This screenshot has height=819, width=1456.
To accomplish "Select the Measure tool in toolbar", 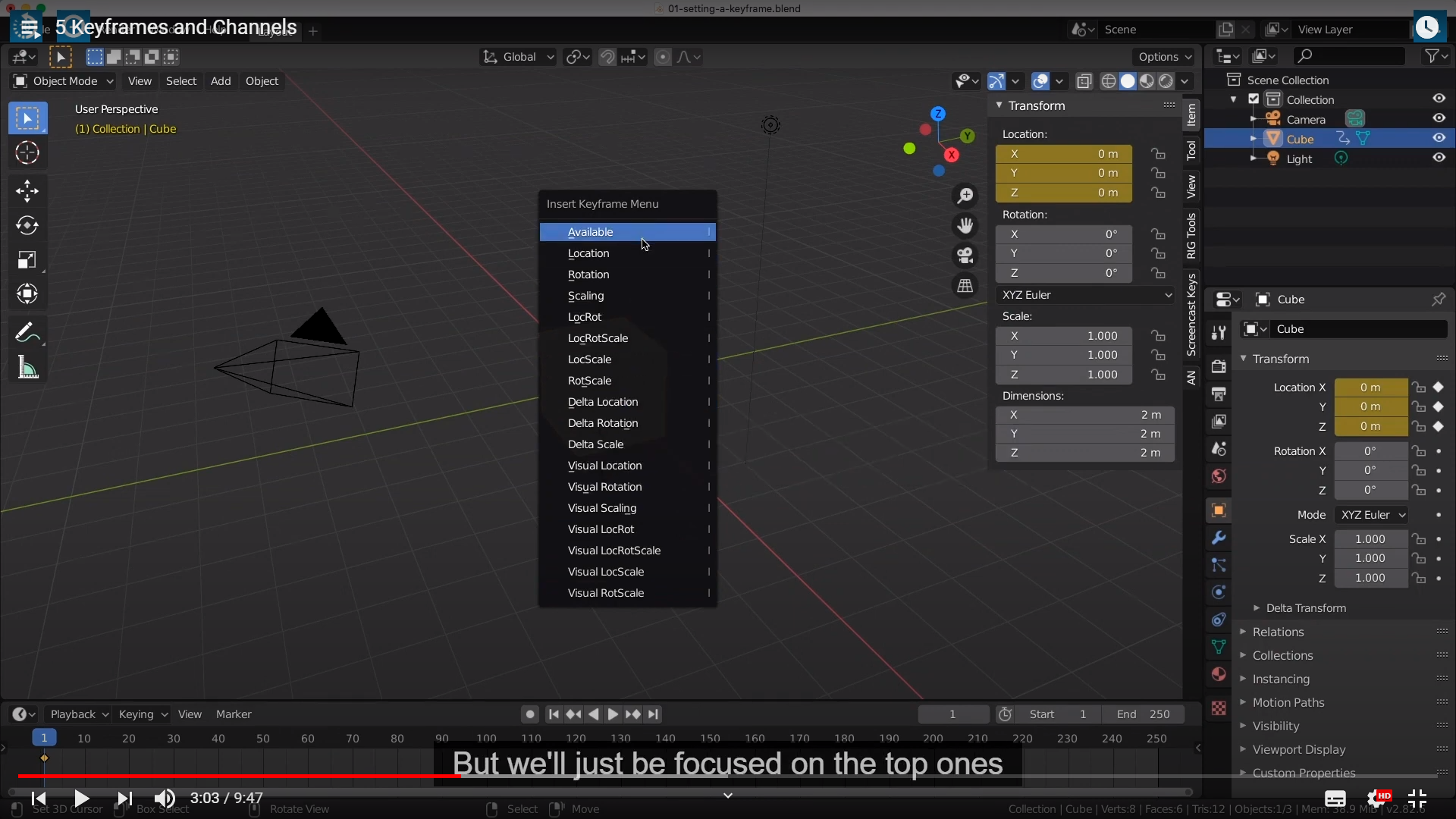I will 27,369.
